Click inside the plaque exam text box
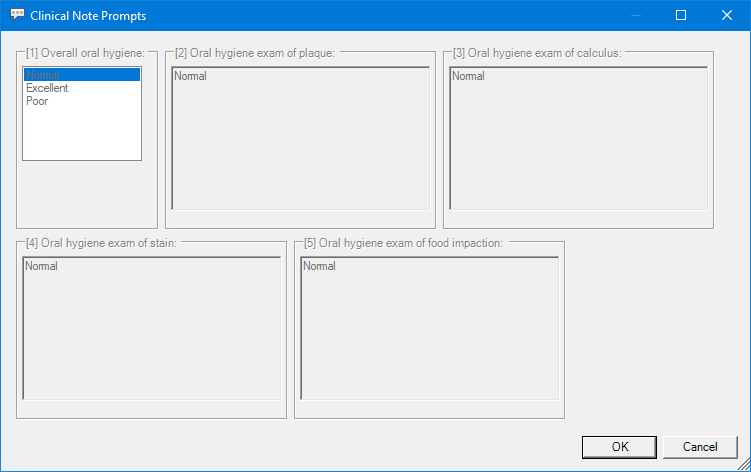This screenshot has height=472, width=751. 300,138
